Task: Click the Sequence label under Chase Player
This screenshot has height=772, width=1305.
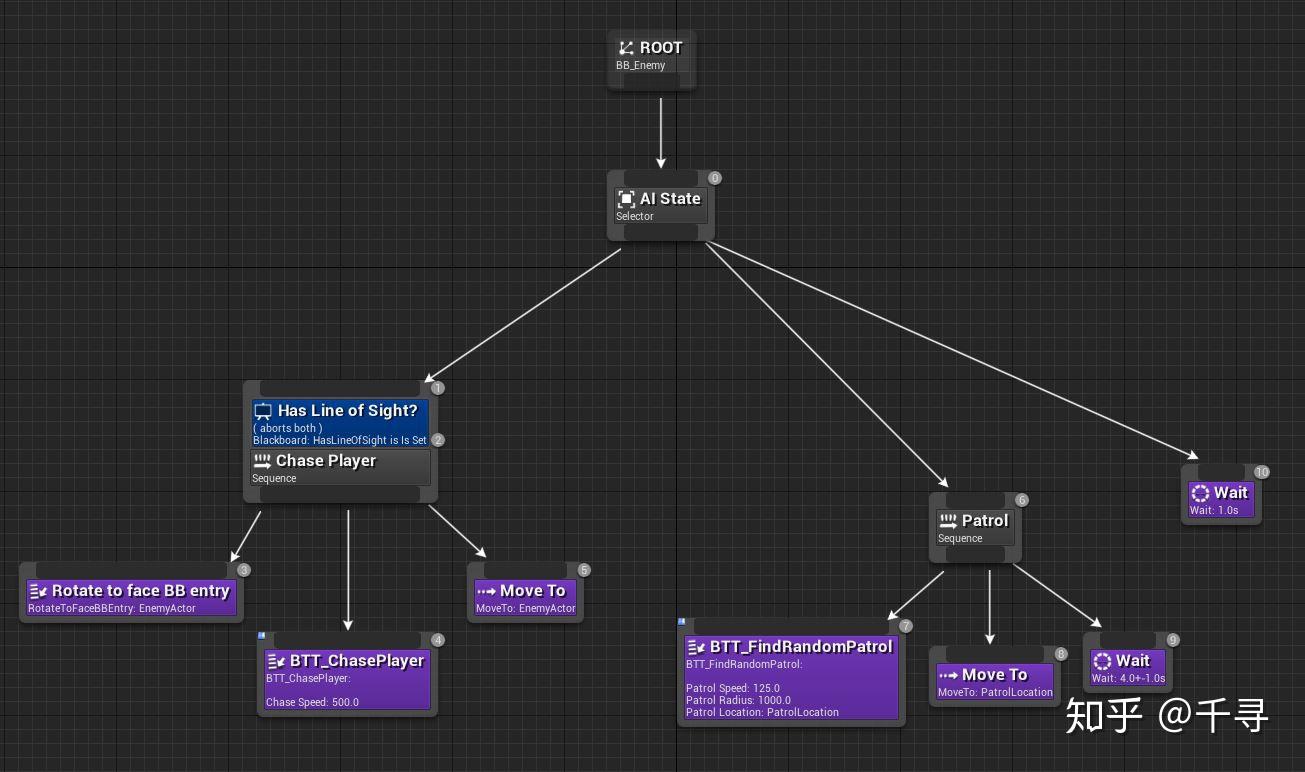Action: point(274,479)
